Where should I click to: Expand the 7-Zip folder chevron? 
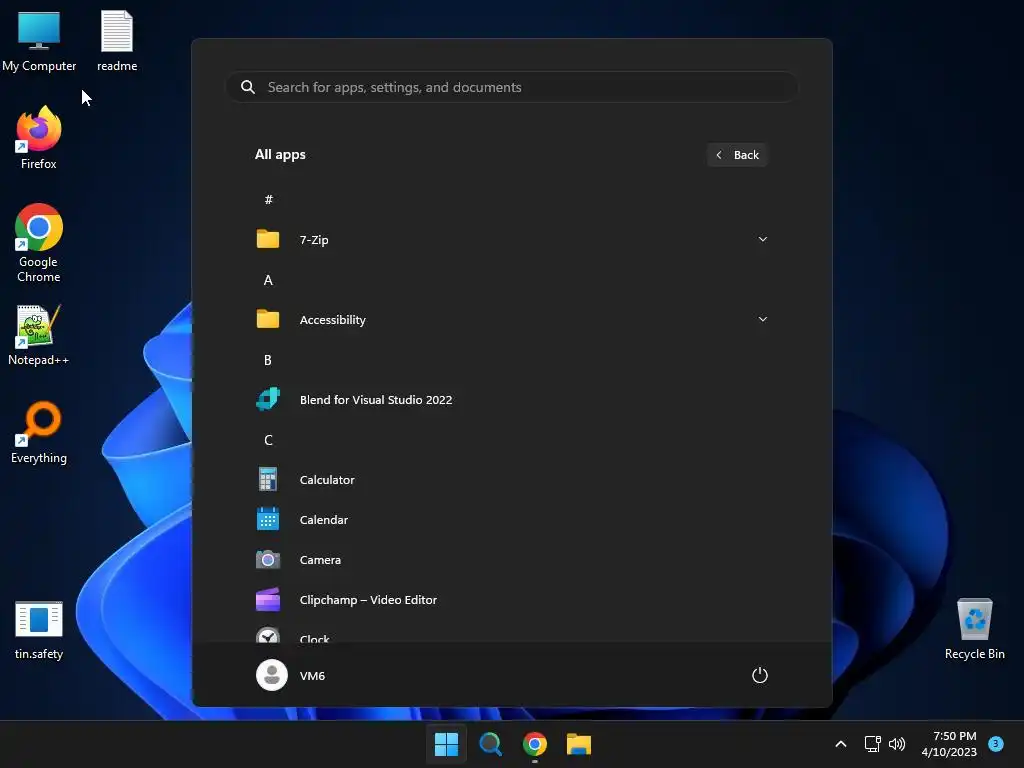pos(762,239)
